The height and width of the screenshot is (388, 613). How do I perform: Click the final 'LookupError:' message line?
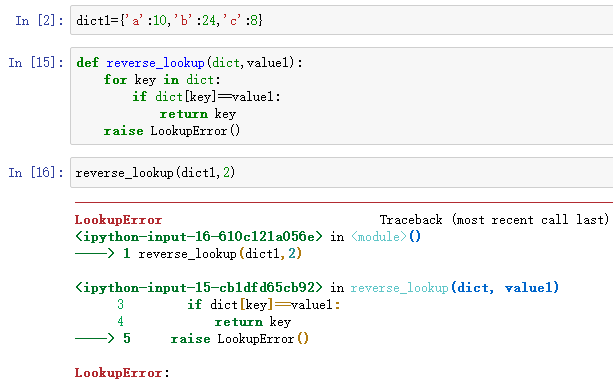pos(122,373)
